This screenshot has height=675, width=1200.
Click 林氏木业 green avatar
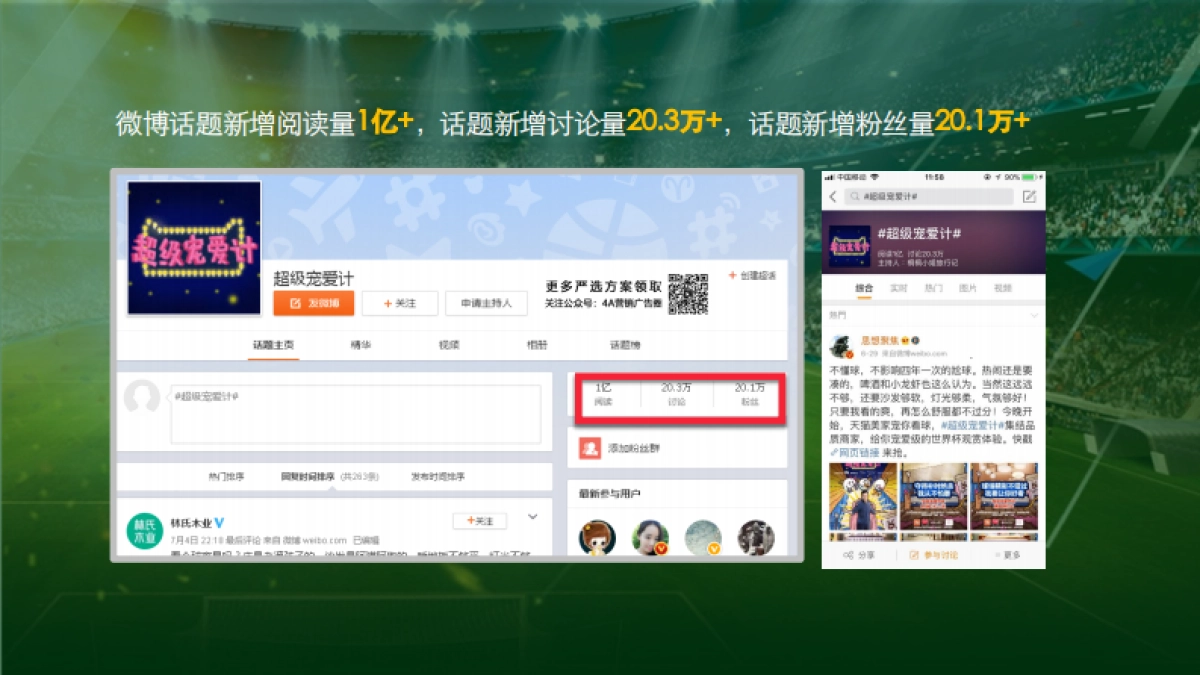(x=144, y=531)
